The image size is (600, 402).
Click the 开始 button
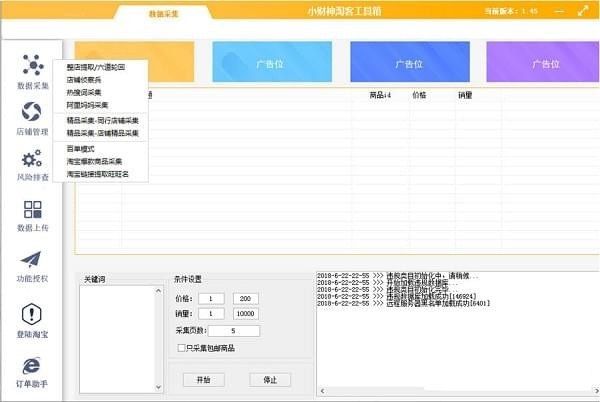[x=204, y=380]
